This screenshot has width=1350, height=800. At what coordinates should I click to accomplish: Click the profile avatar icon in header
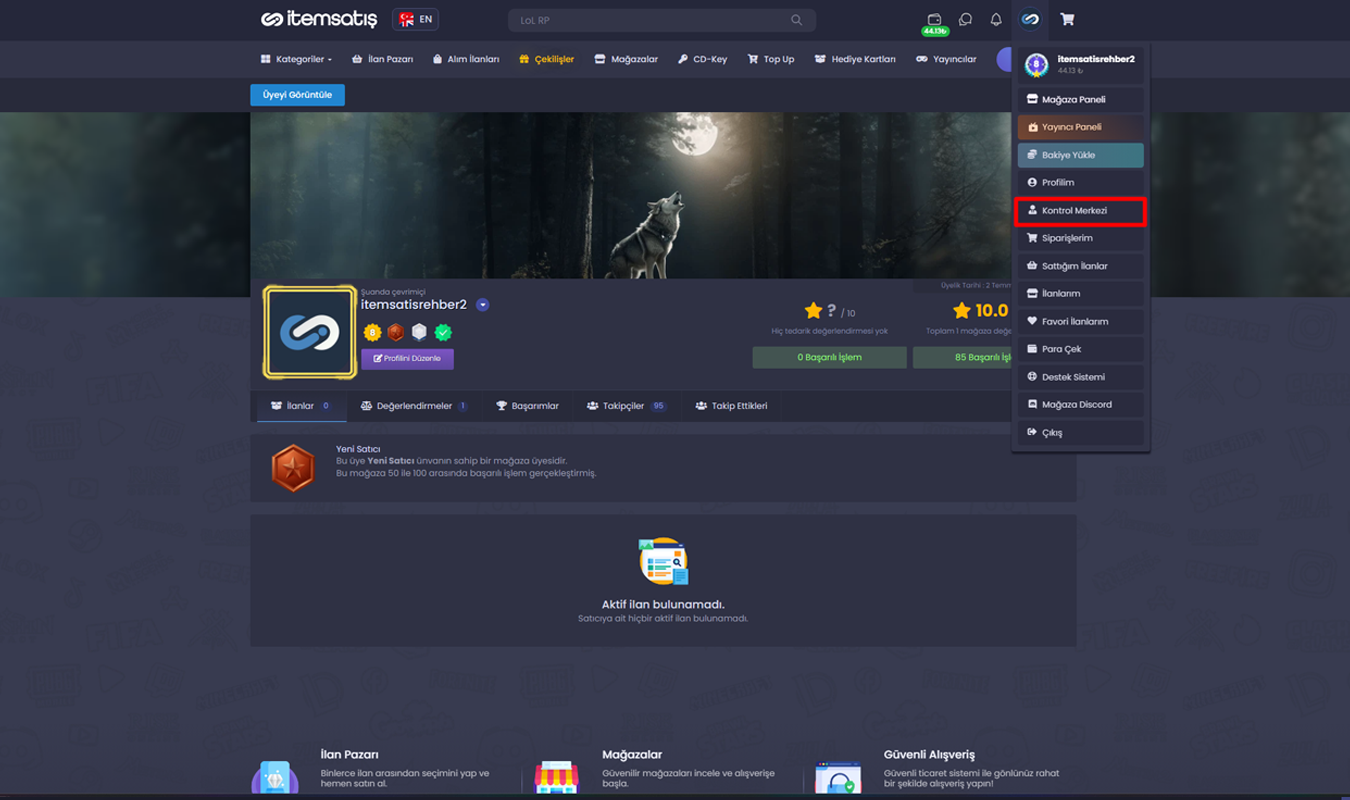[x=1030, y=19]
